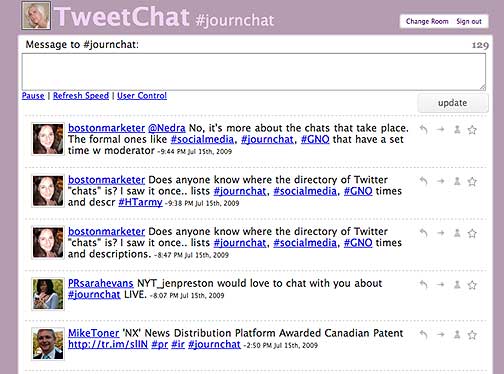Open the PRsarahevans username link

[x=101, y=283]
